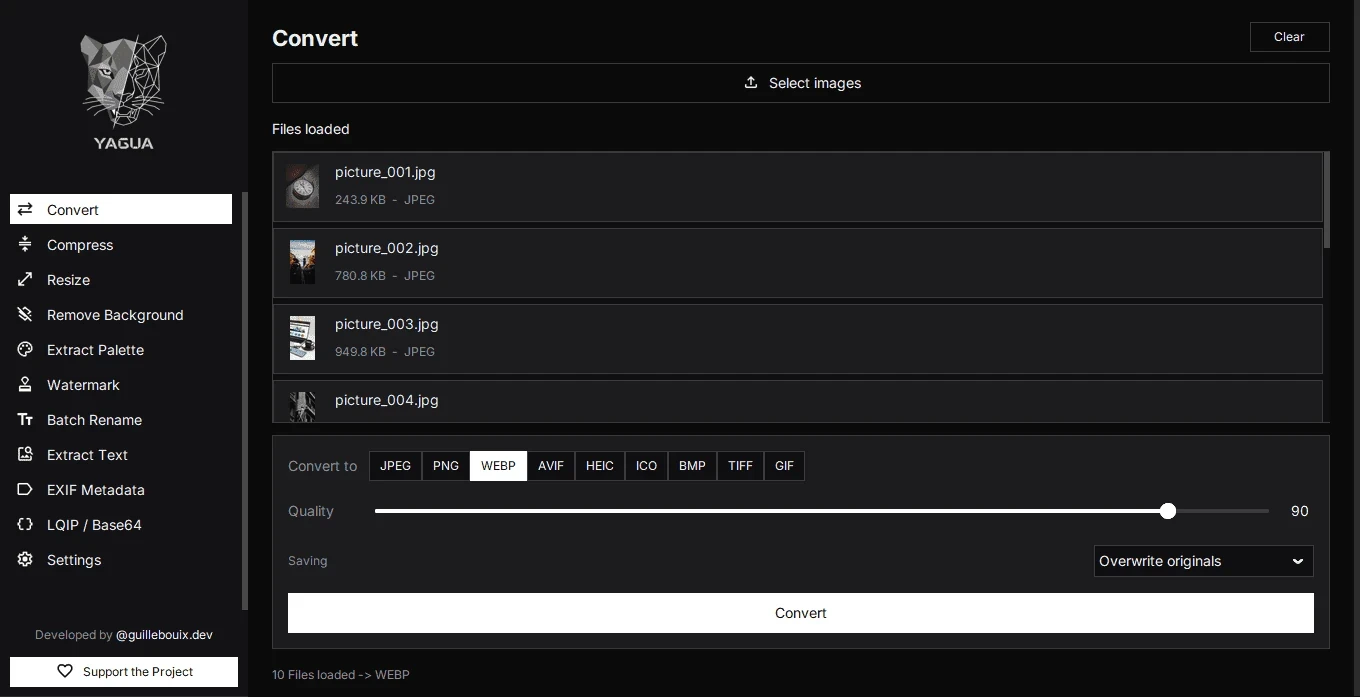Click Select images upload button
This screenshot has height=697, width=1360.
point(801,83)
